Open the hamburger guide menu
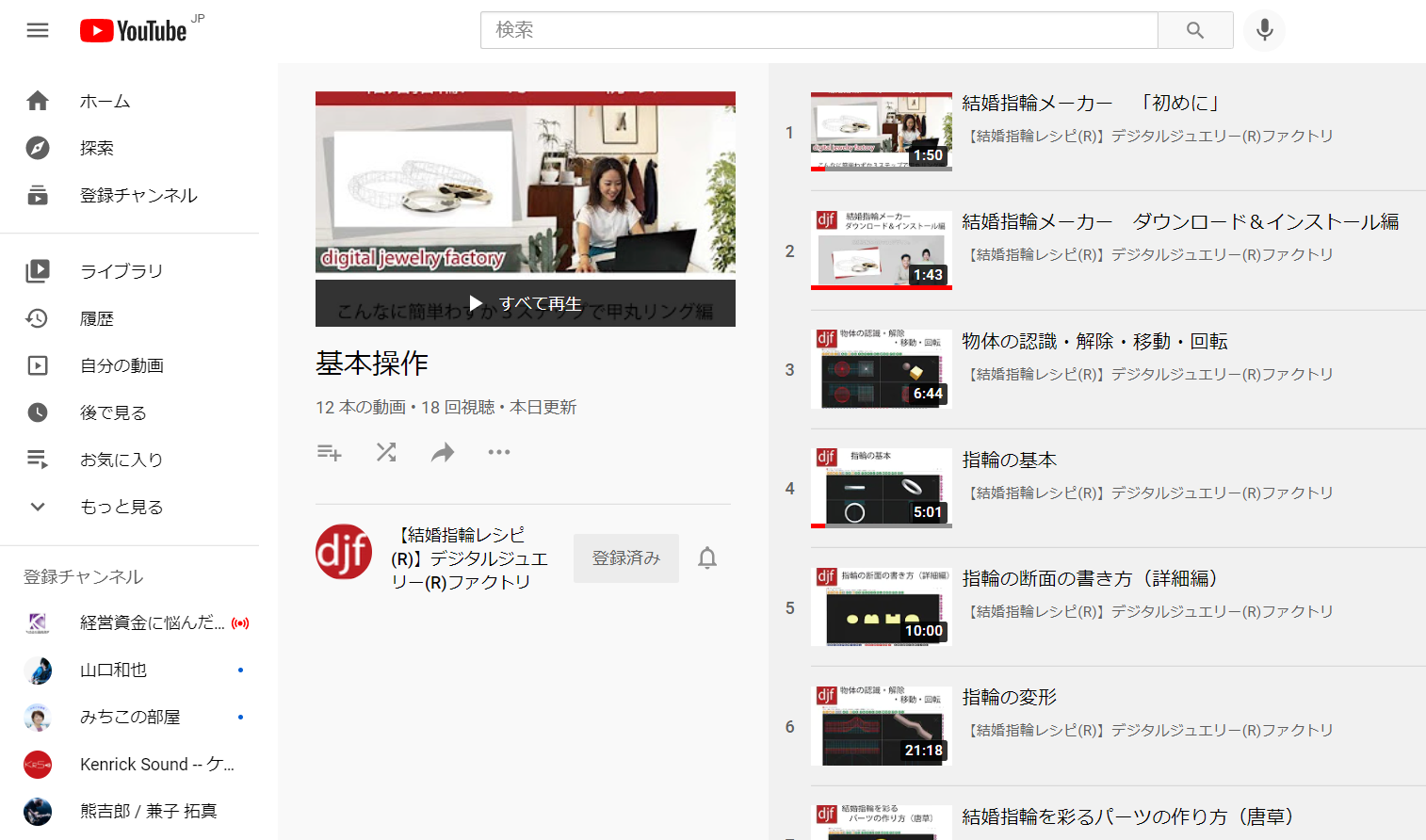1426x840 pixels. 38,30
